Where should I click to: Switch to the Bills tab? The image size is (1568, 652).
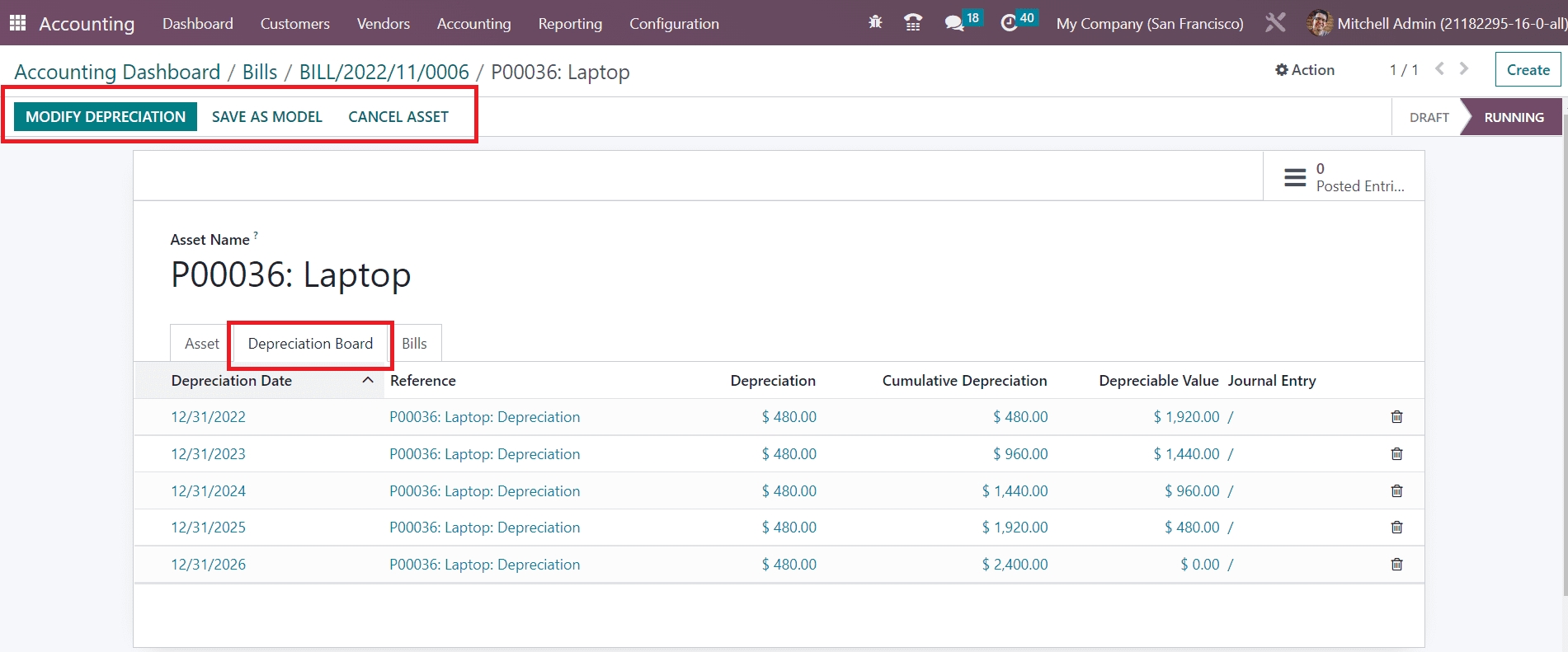pos(414,344)
